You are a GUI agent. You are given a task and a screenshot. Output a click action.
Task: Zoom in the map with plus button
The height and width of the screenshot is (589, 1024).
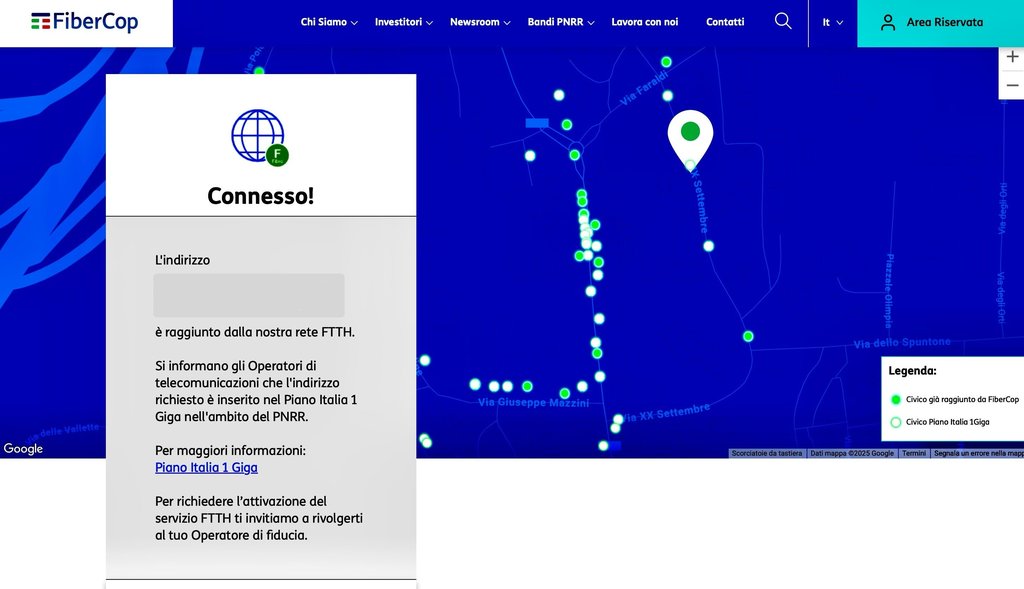click(x=1012, y=57)
